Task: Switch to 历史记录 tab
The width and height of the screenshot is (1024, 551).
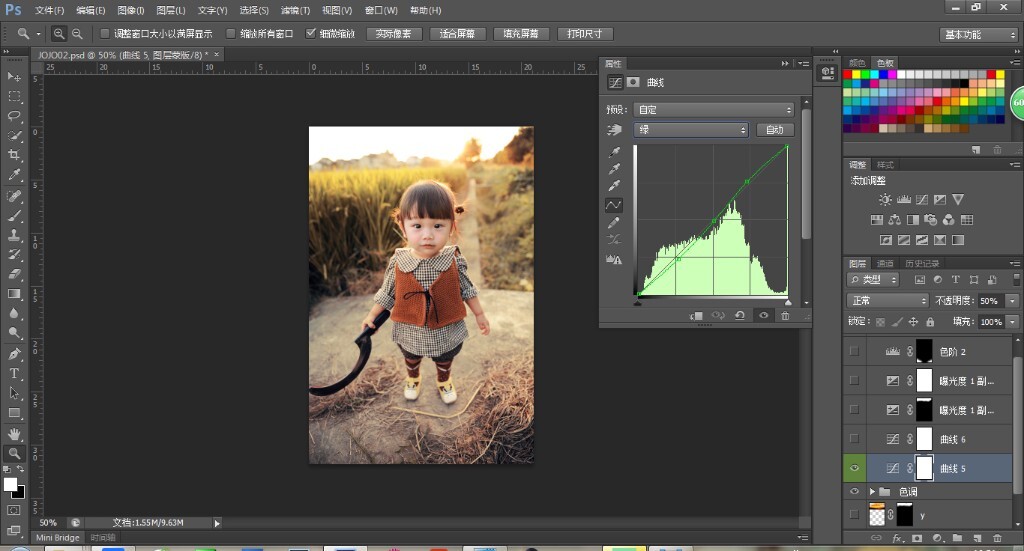Action: 922,263
